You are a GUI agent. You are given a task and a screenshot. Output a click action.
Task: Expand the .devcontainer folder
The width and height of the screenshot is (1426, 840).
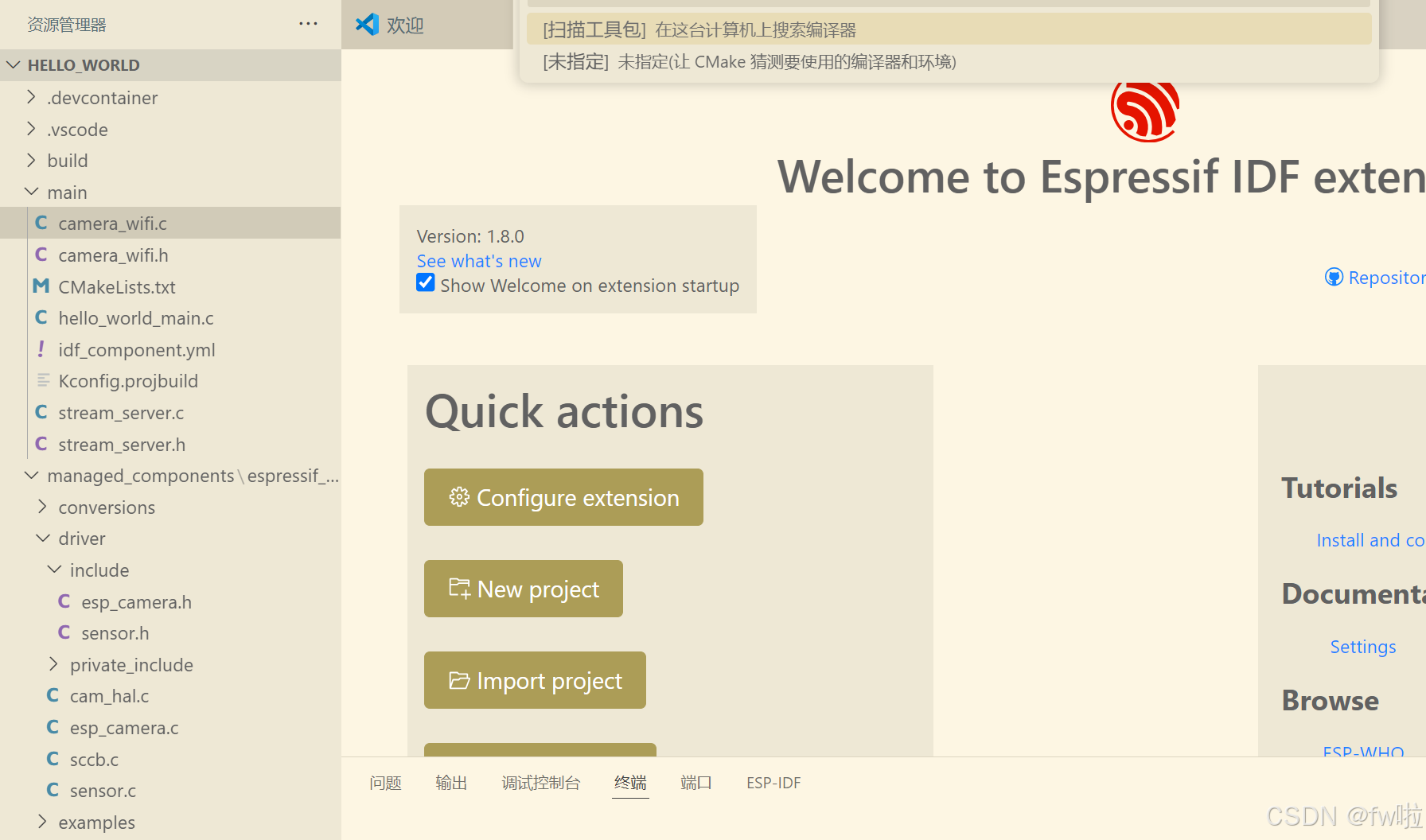coord(31,97)
